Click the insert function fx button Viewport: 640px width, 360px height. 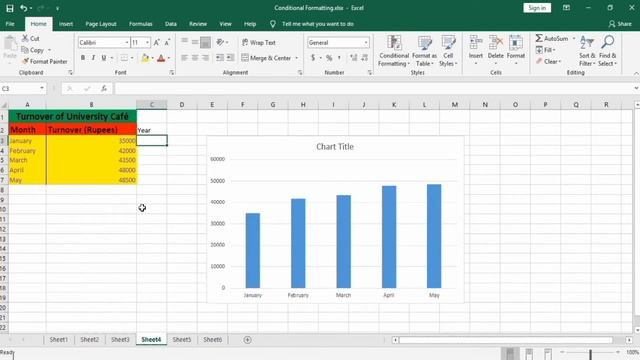click(104, 88)
